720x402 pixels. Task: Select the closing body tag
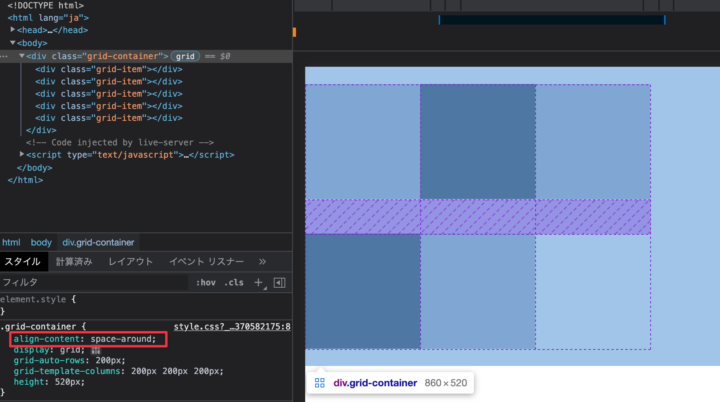(34, 168)
